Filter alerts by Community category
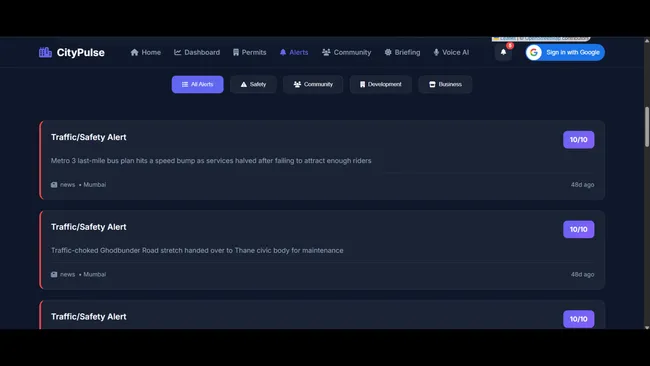The height and width of the screenshot is (366, 650). coord(313,84)
